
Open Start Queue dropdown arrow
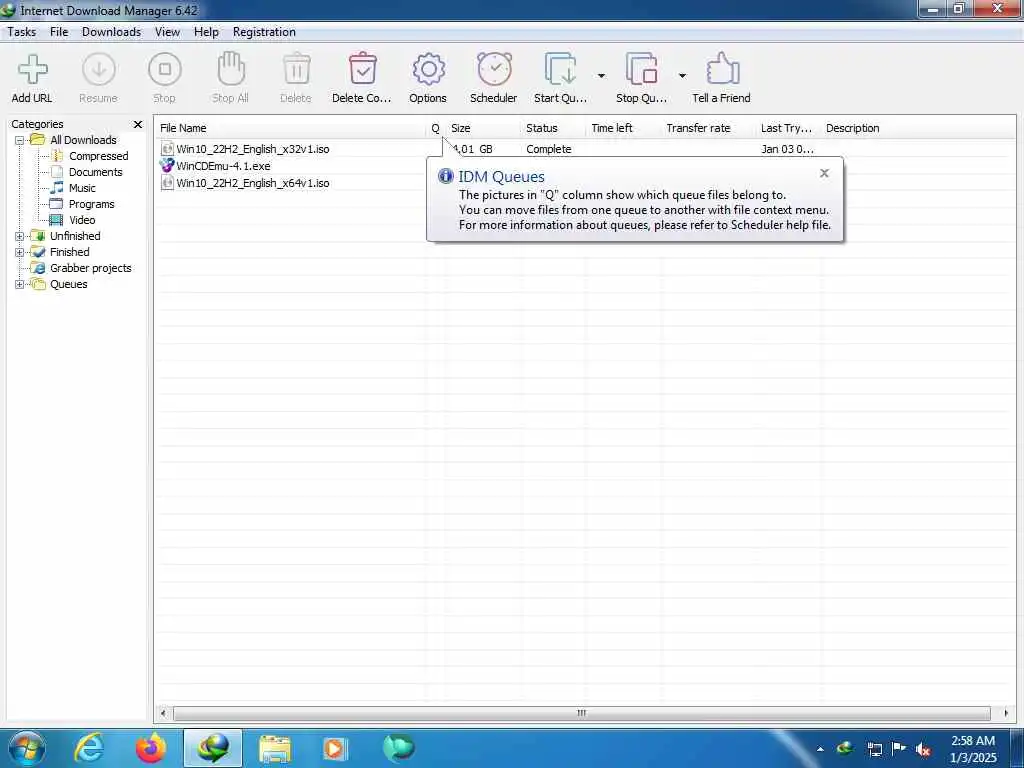601,76
